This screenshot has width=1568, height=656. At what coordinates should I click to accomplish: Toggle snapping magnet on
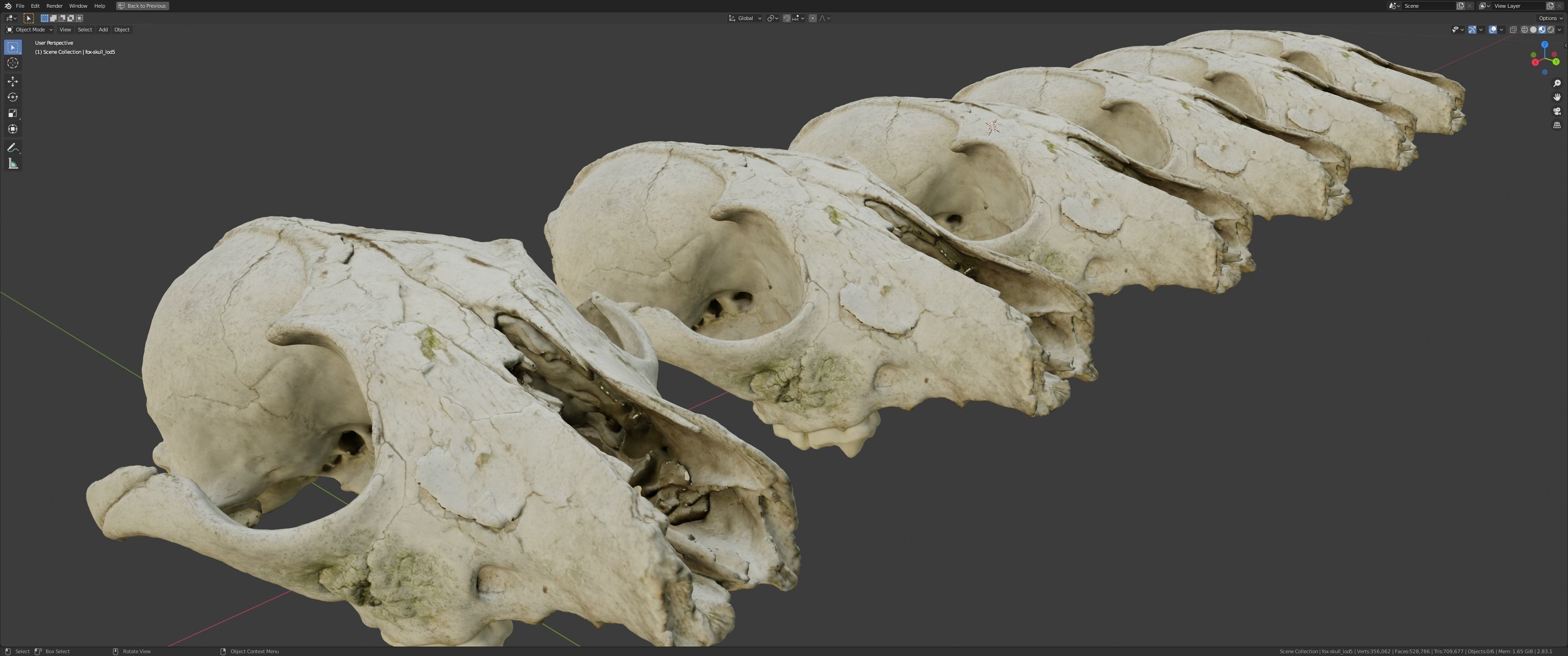click(787, 18)
